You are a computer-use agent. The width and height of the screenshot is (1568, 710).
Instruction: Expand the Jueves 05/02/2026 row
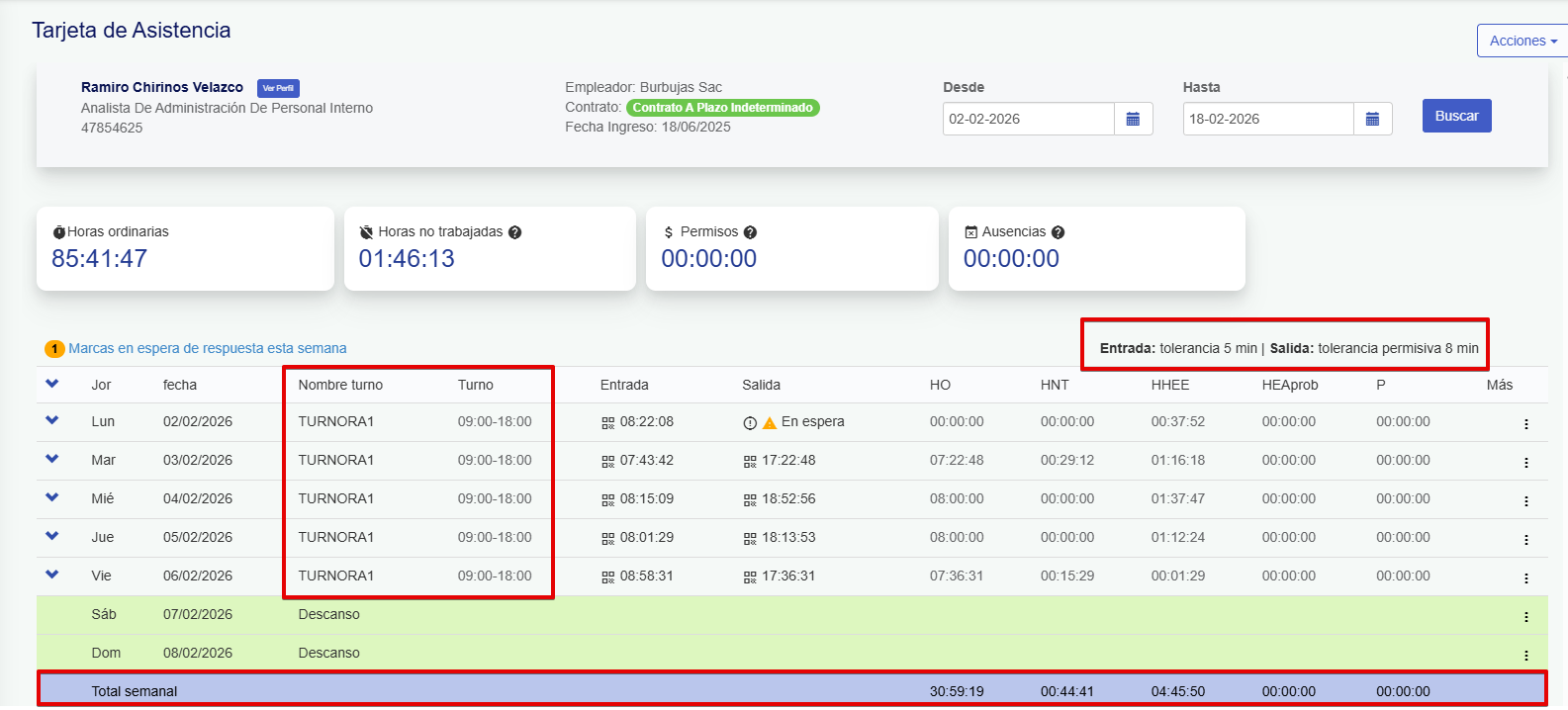pyautogui.click(x=52, y=536)
